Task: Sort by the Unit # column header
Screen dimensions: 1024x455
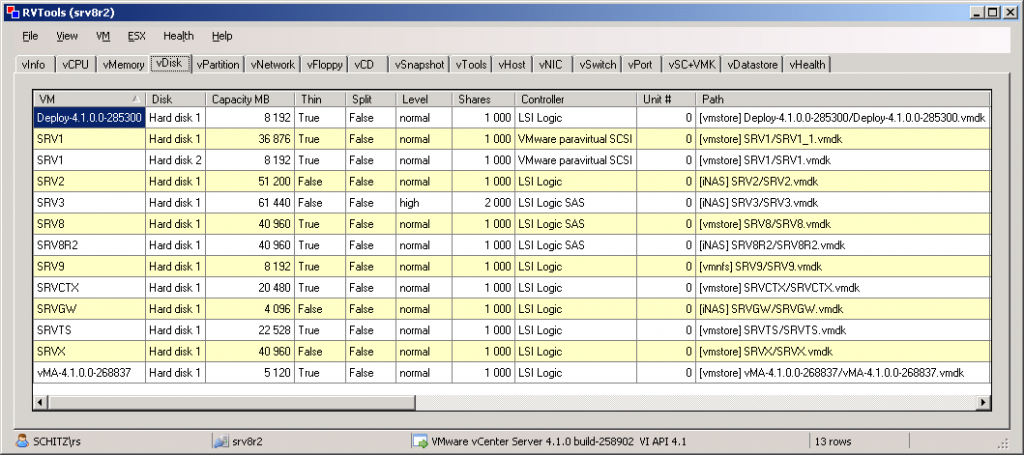Action: point(665,99)
